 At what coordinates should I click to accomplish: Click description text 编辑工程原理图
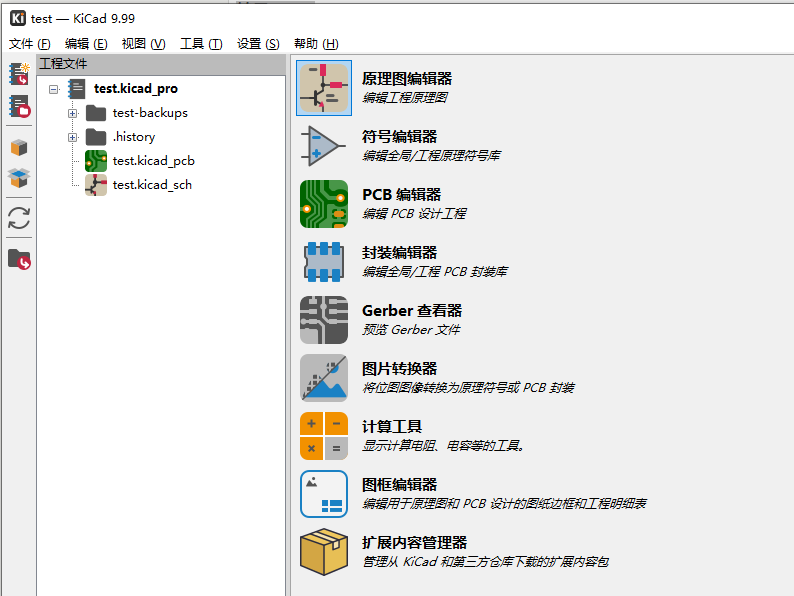point(405,98)
